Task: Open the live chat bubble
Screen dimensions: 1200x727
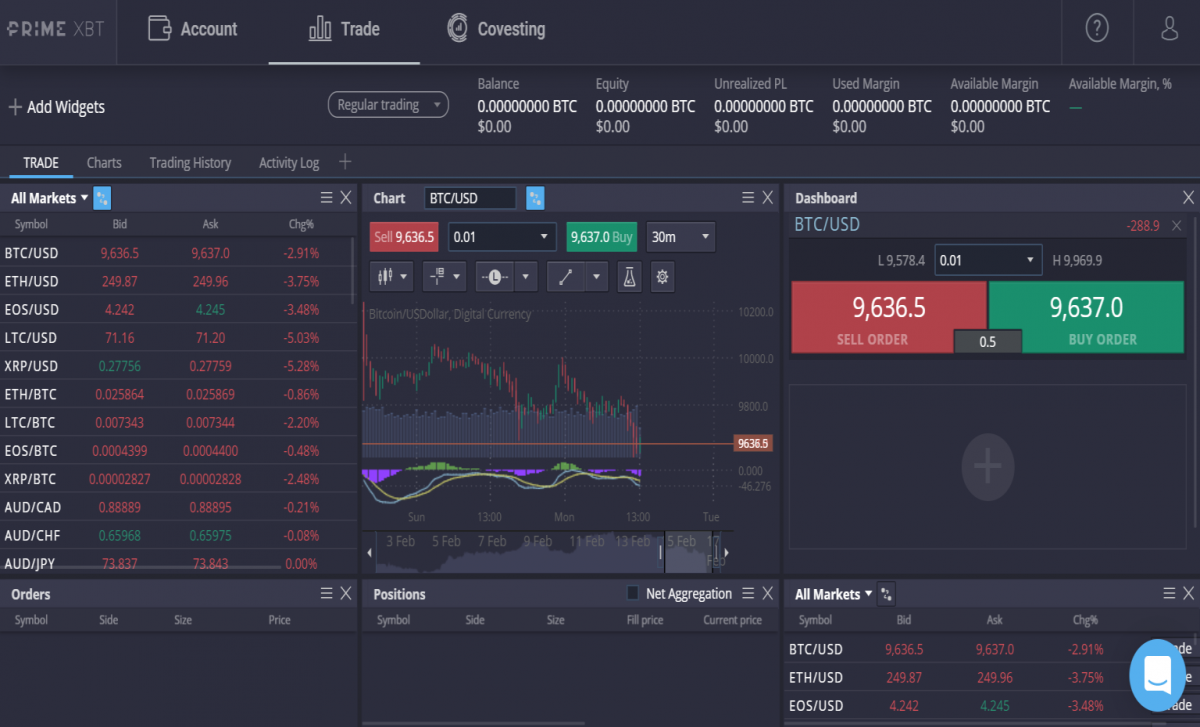Action: point(1157,675)
